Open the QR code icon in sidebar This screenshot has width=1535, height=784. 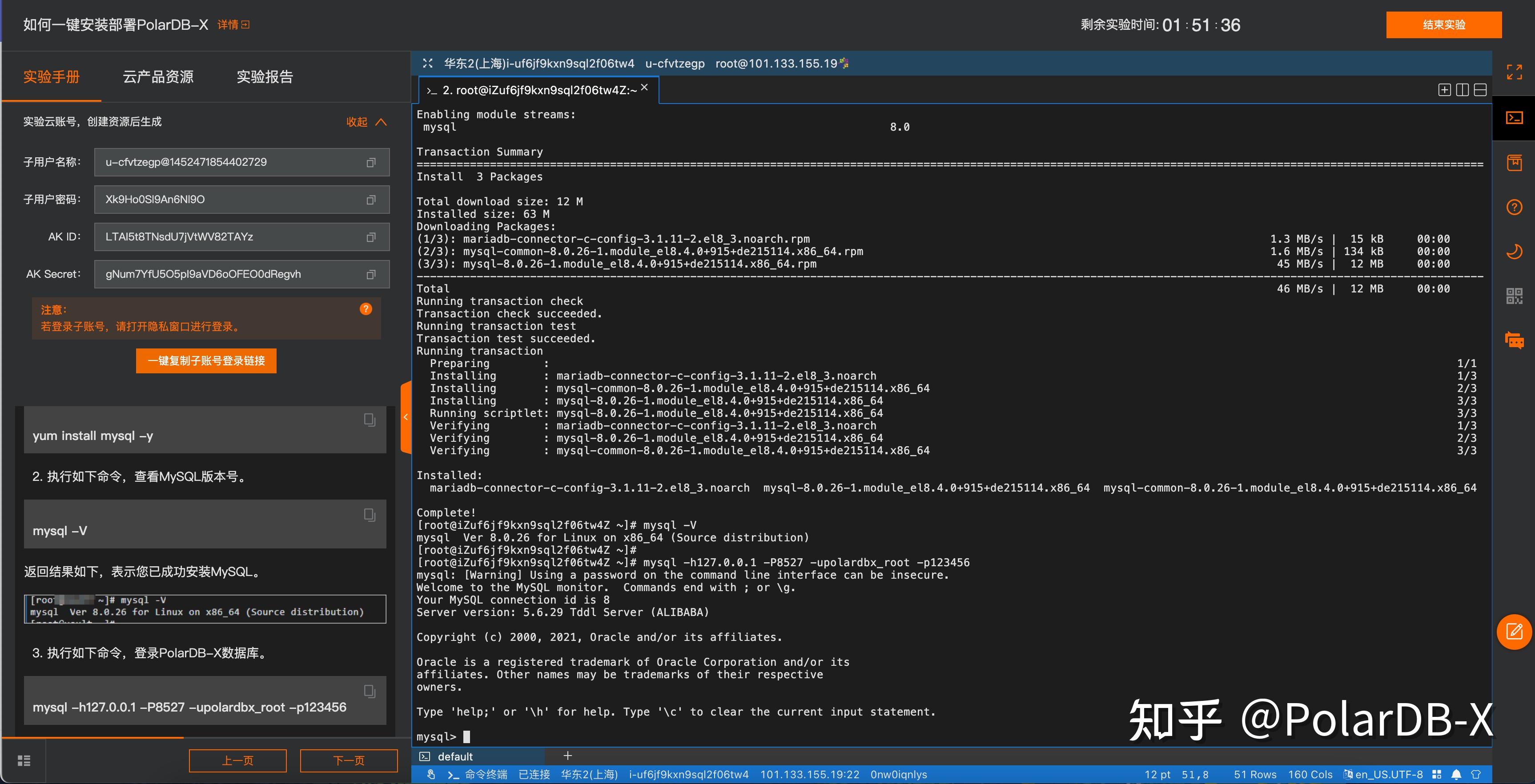1514,296
